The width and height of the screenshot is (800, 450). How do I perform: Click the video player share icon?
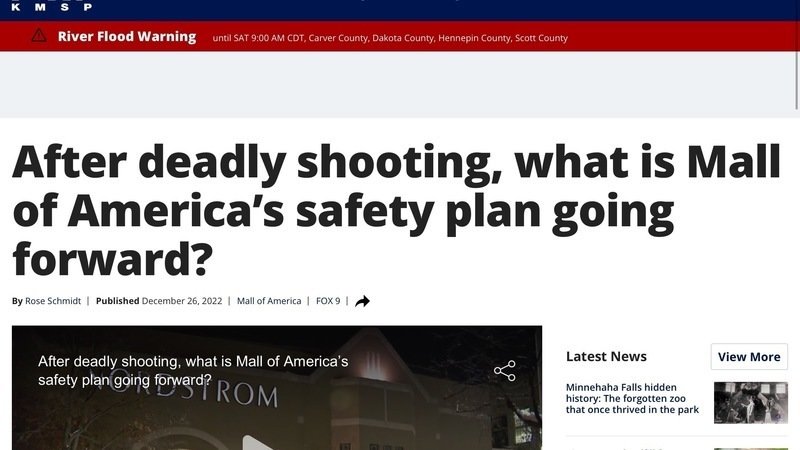[505, 371]
